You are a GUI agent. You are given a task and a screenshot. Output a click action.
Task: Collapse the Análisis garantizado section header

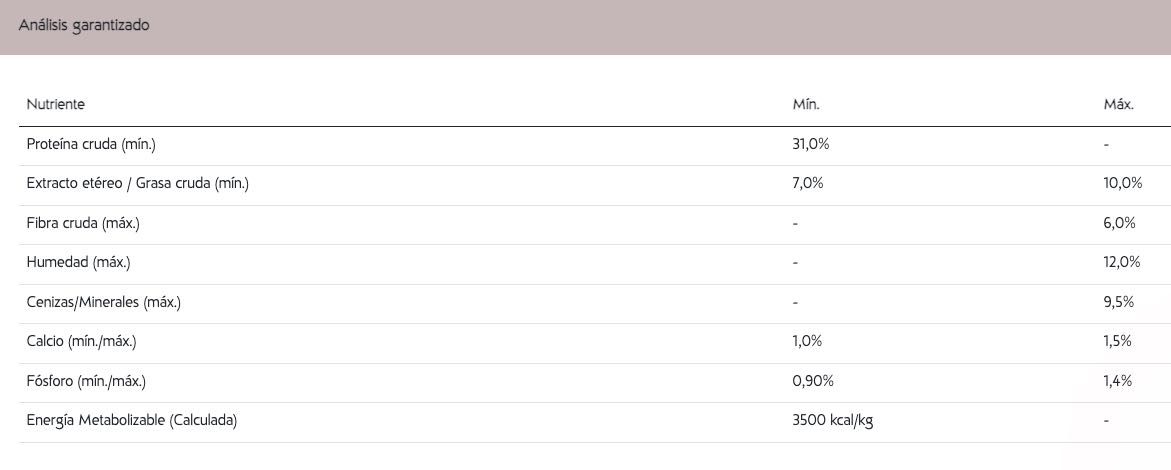[586, 27]
